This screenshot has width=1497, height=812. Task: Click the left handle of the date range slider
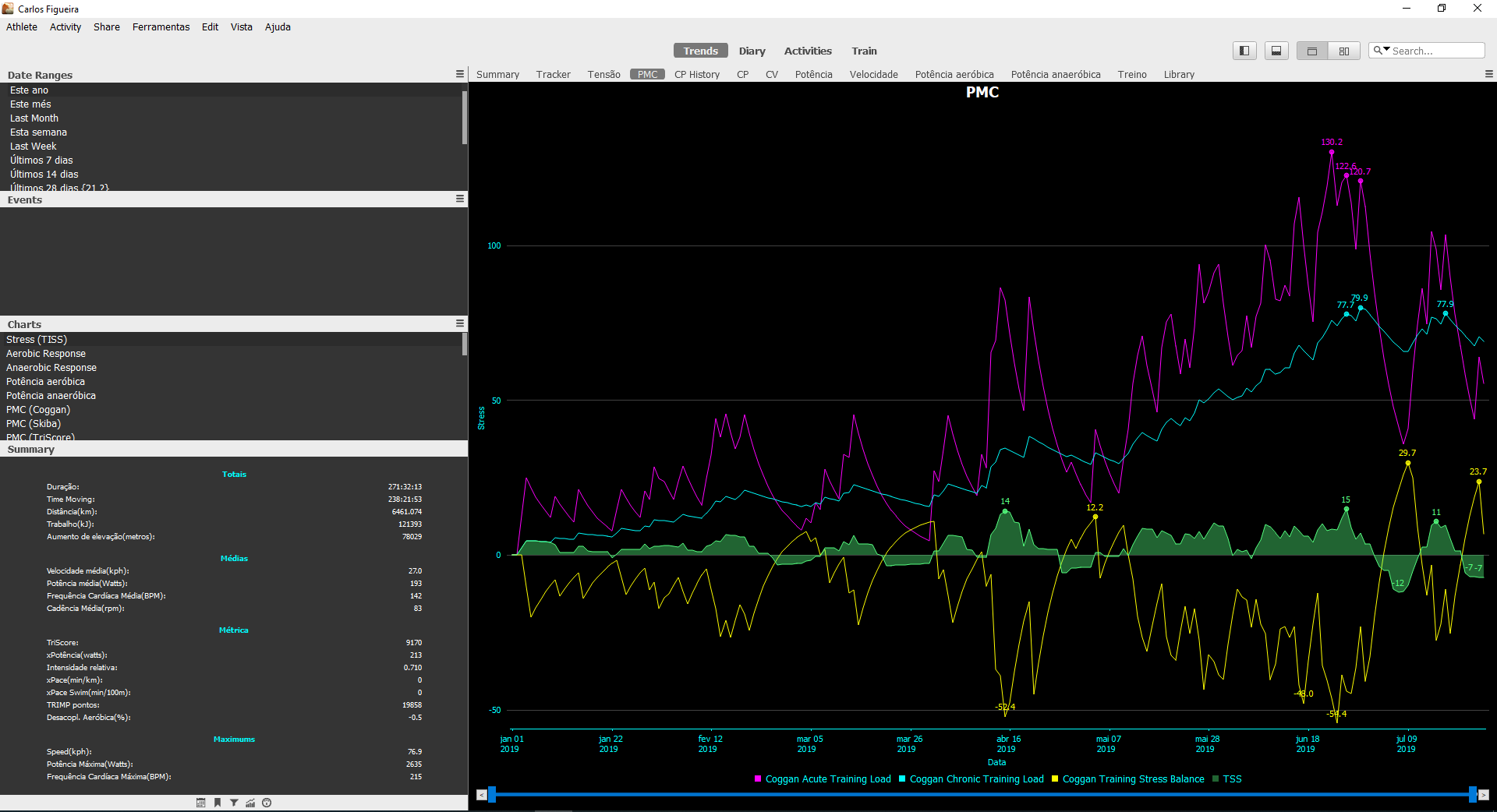pyautogui.click(x=492, y=795)
